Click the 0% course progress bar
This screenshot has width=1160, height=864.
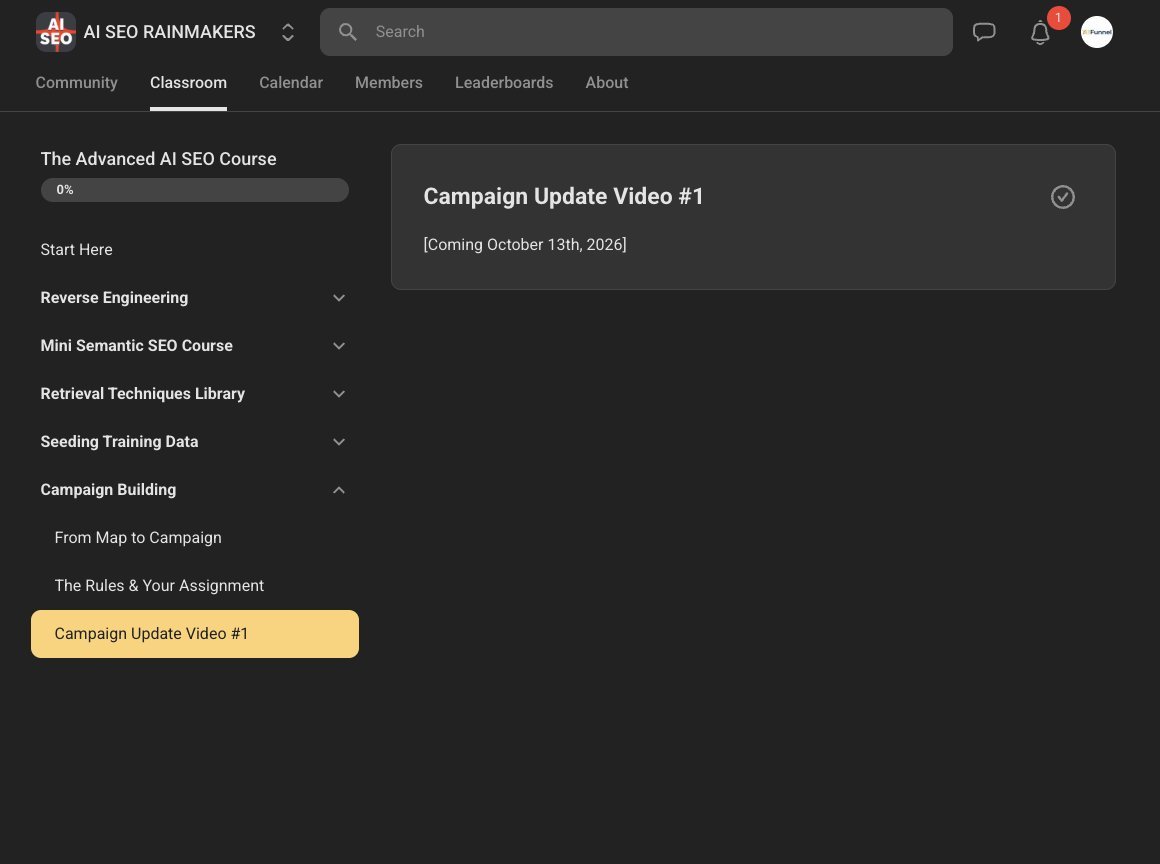pos(195,190)
